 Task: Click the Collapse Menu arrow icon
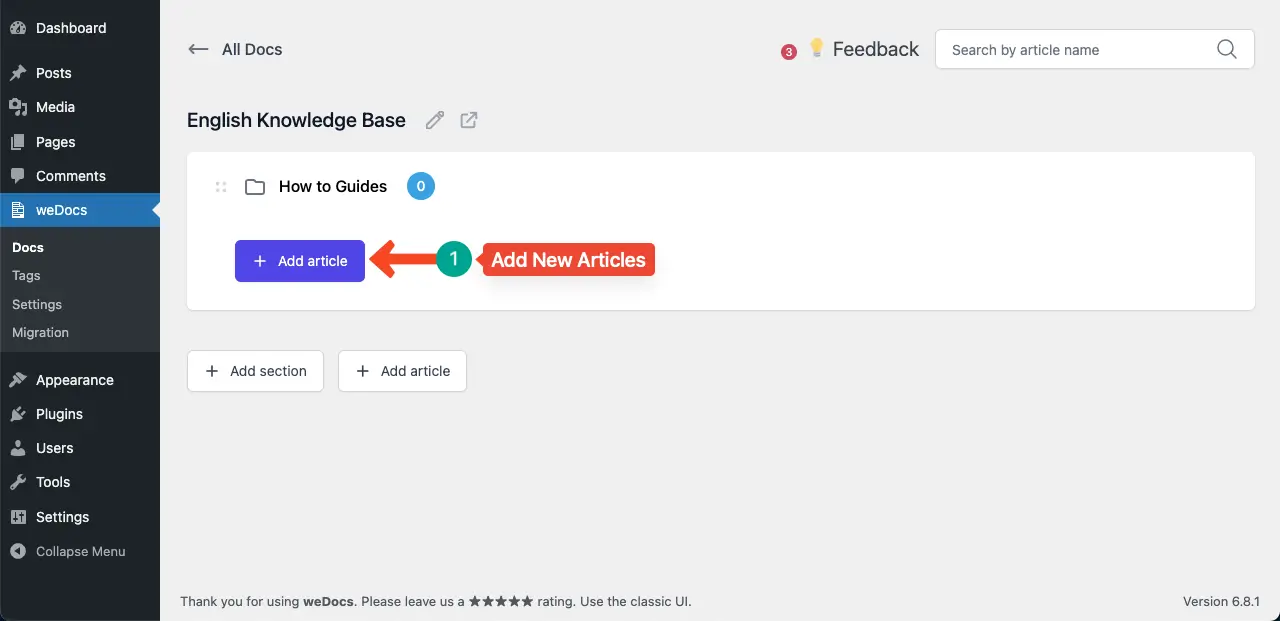pos(18,551)
